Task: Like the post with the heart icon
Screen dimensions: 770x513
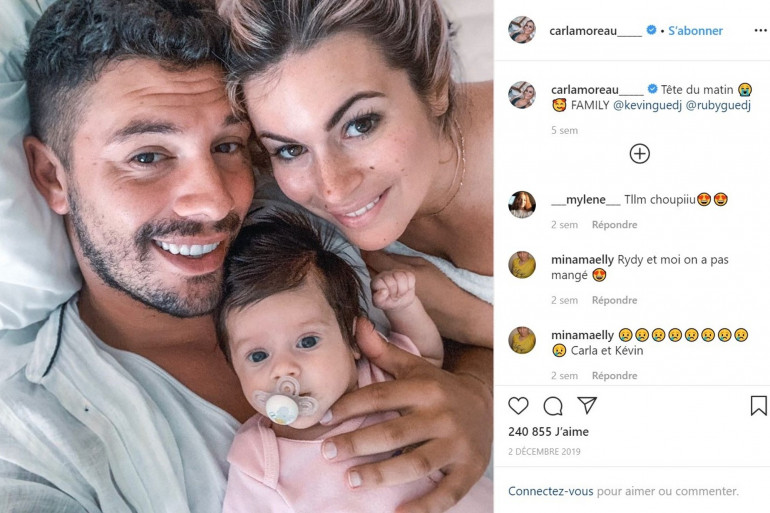Action: pos(518,406)
